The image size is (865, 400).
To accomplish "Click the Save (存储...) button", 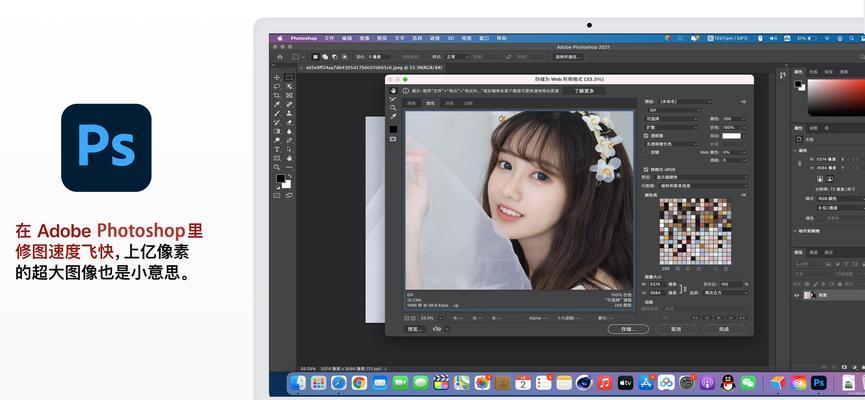I will coord(628,329).
